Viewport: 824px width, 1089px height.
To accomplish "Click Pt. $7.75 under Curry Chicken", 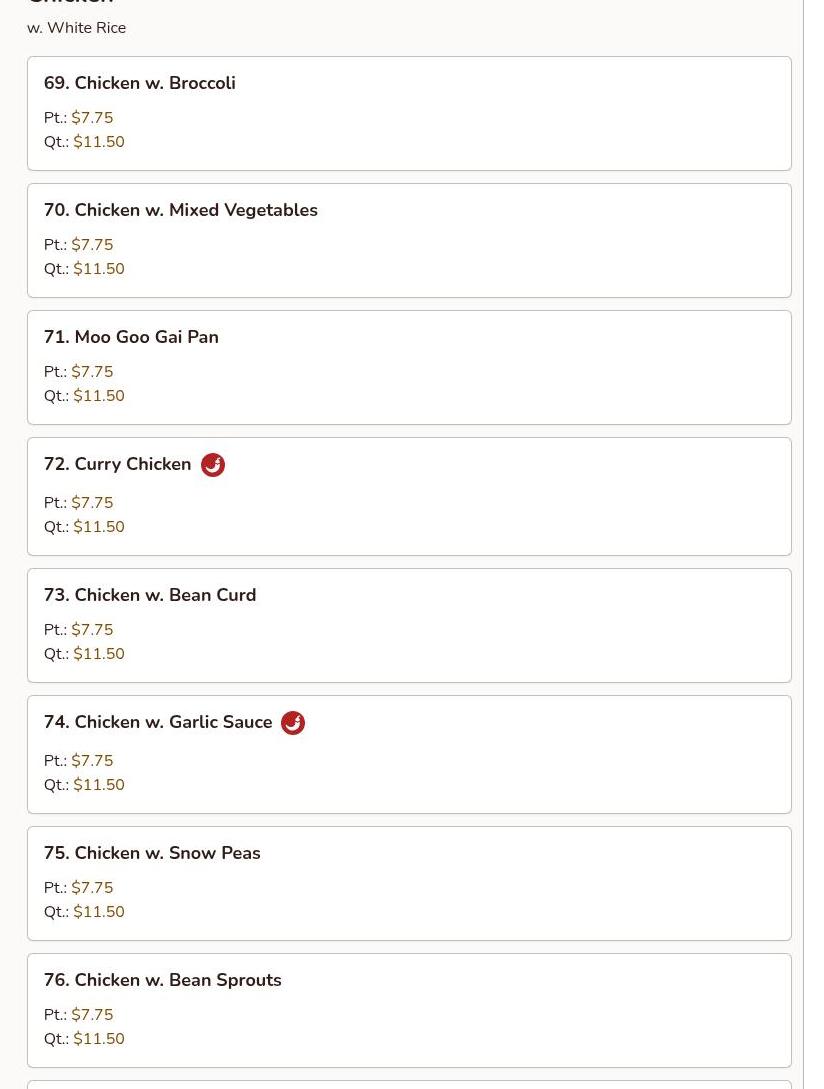I will 79,502.
